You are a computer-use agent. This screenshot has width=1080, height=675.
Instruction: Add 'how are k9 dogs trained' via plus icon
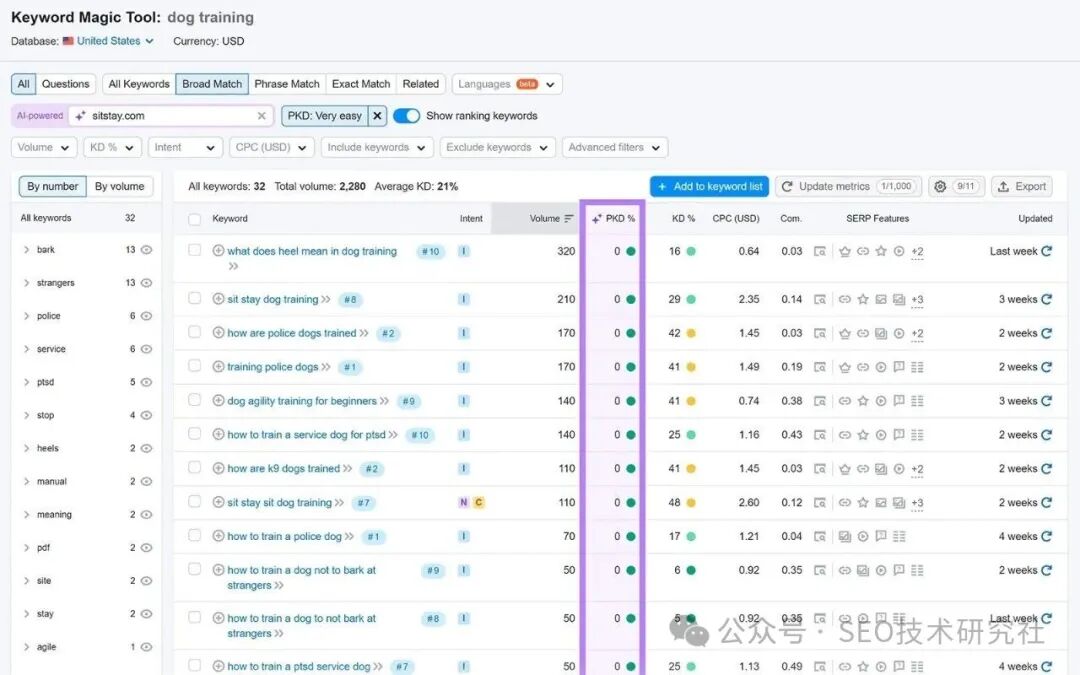pos(218,468)
